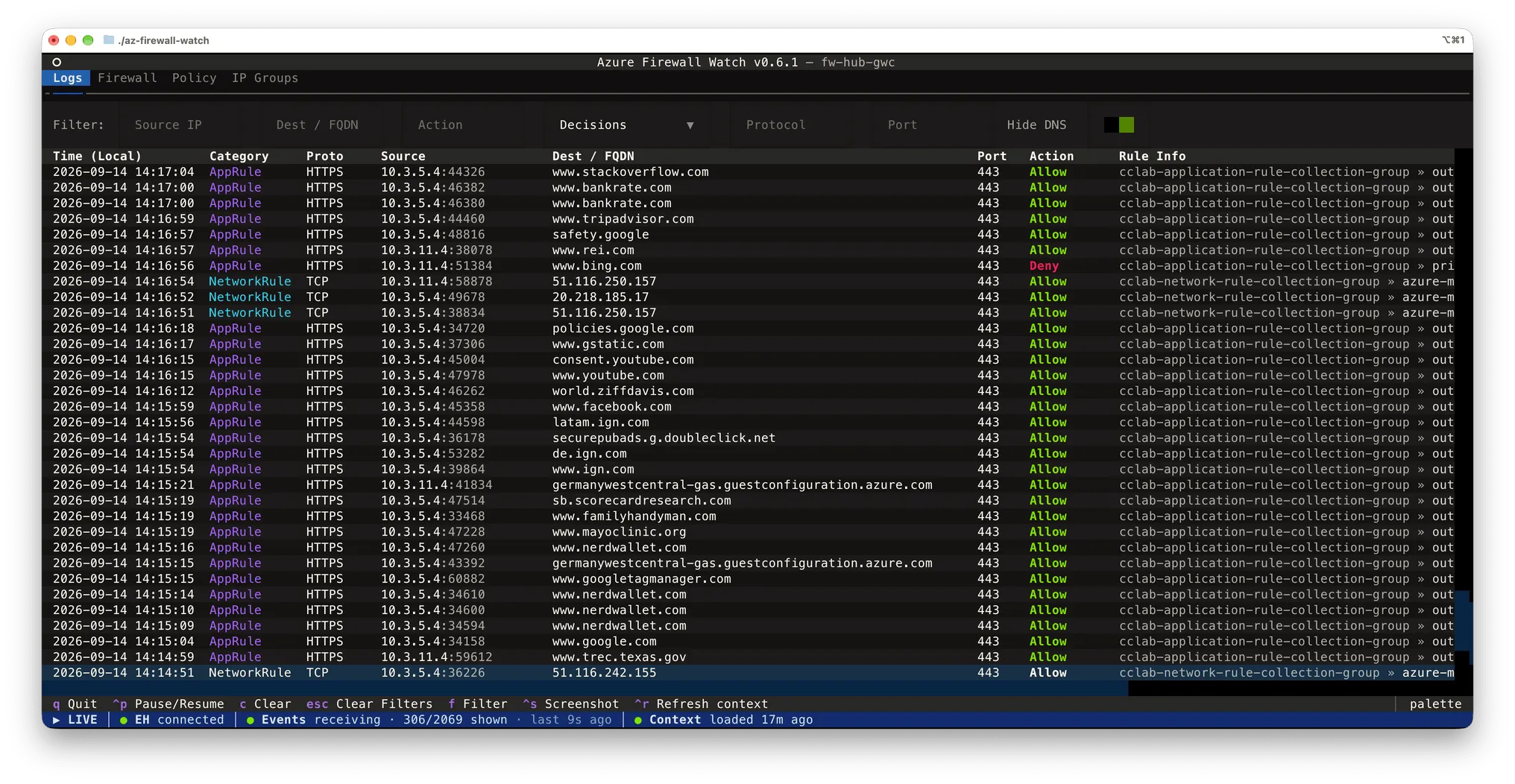The height and width of the screenshot is (784, 1515).
Task: Click the LIVE play indicator
Action: tap(75, 719)
